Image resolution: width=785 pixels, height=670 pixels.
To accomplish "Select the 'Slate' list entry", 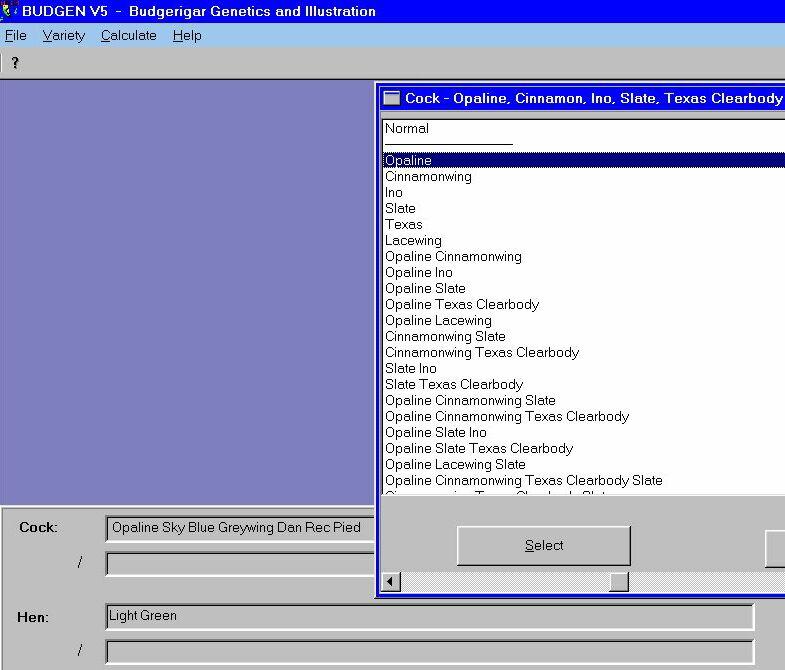I will pos(584,208).
